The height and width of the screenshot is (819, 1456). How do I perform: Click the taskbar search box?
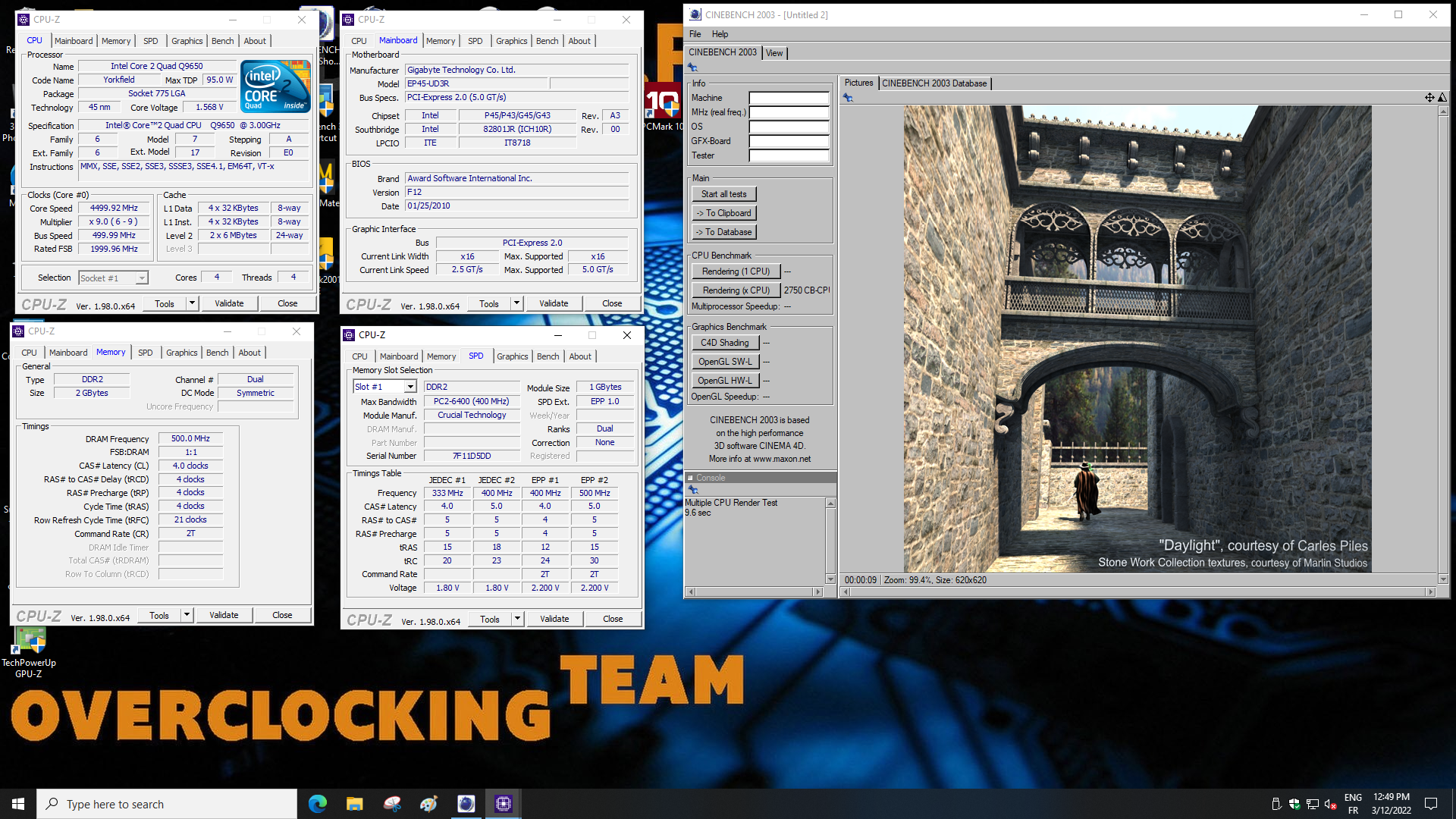point(167,804)
